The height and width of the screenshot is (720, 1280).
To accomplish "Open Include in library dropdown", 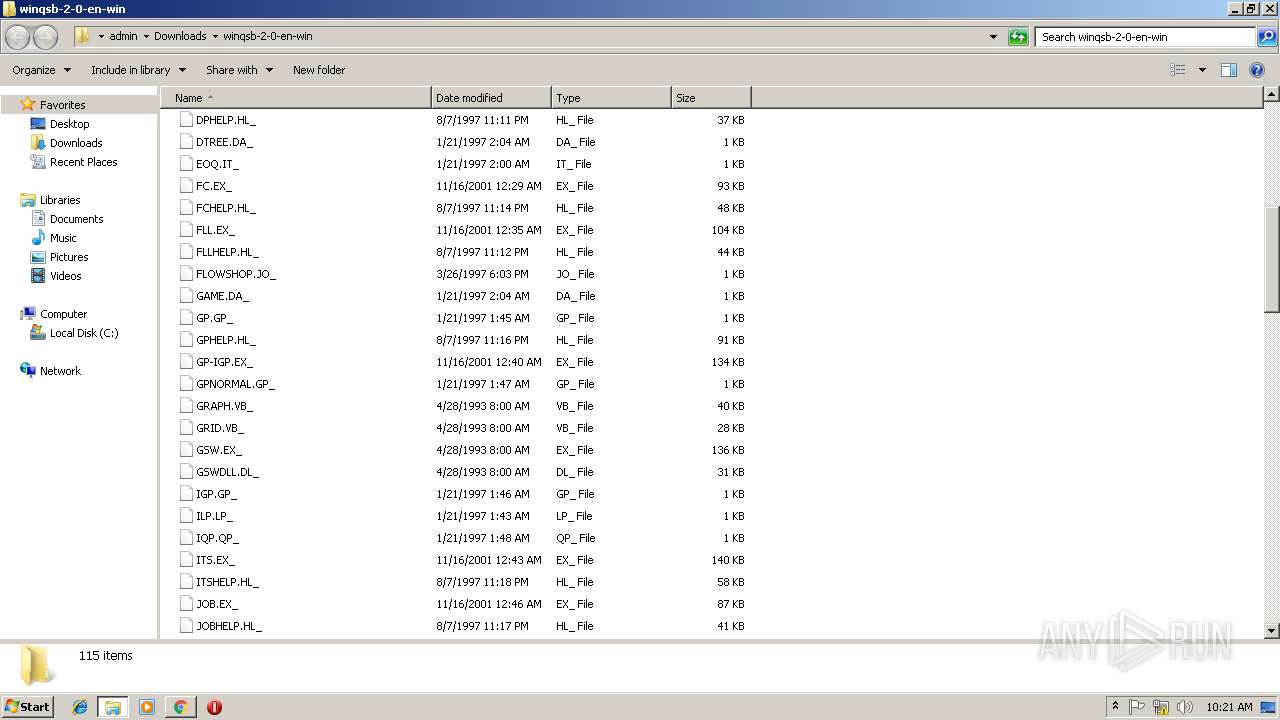I will pos(138,70).
